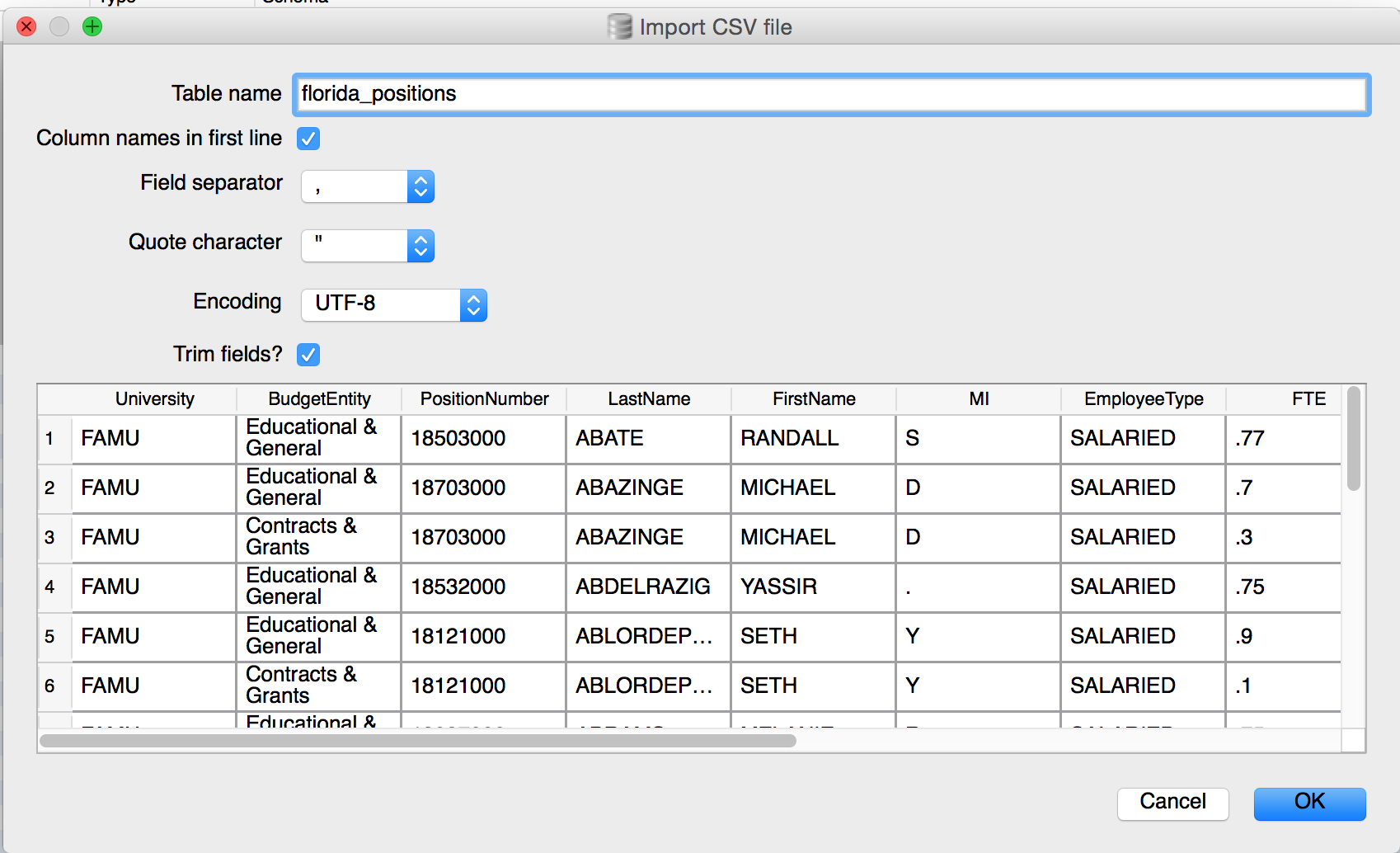This screenshot has width=1400, height=853.
Task: Select FTE value .9 cell
Action: tap(1284, 637)
